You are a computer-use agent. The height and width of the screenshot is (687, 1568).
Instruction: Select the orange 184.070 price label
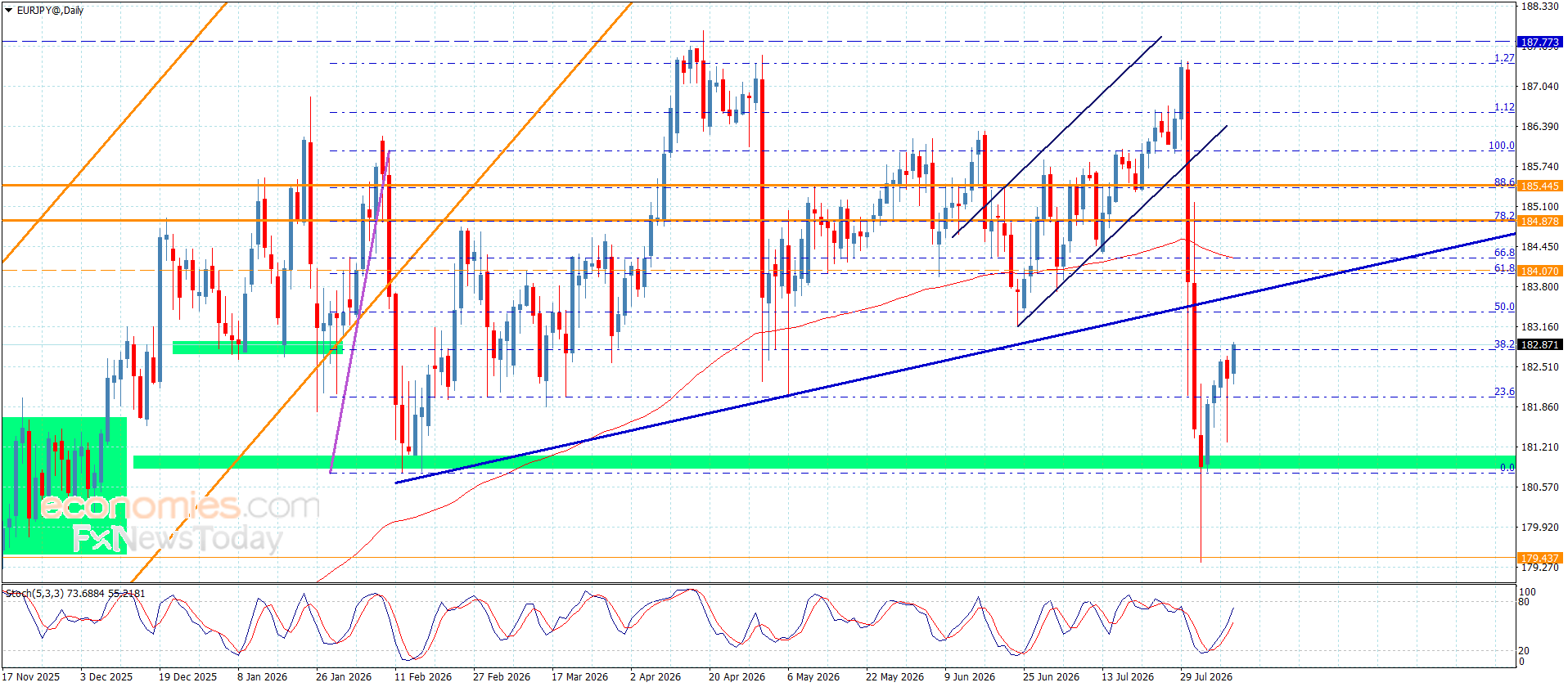coord(1539,271)
